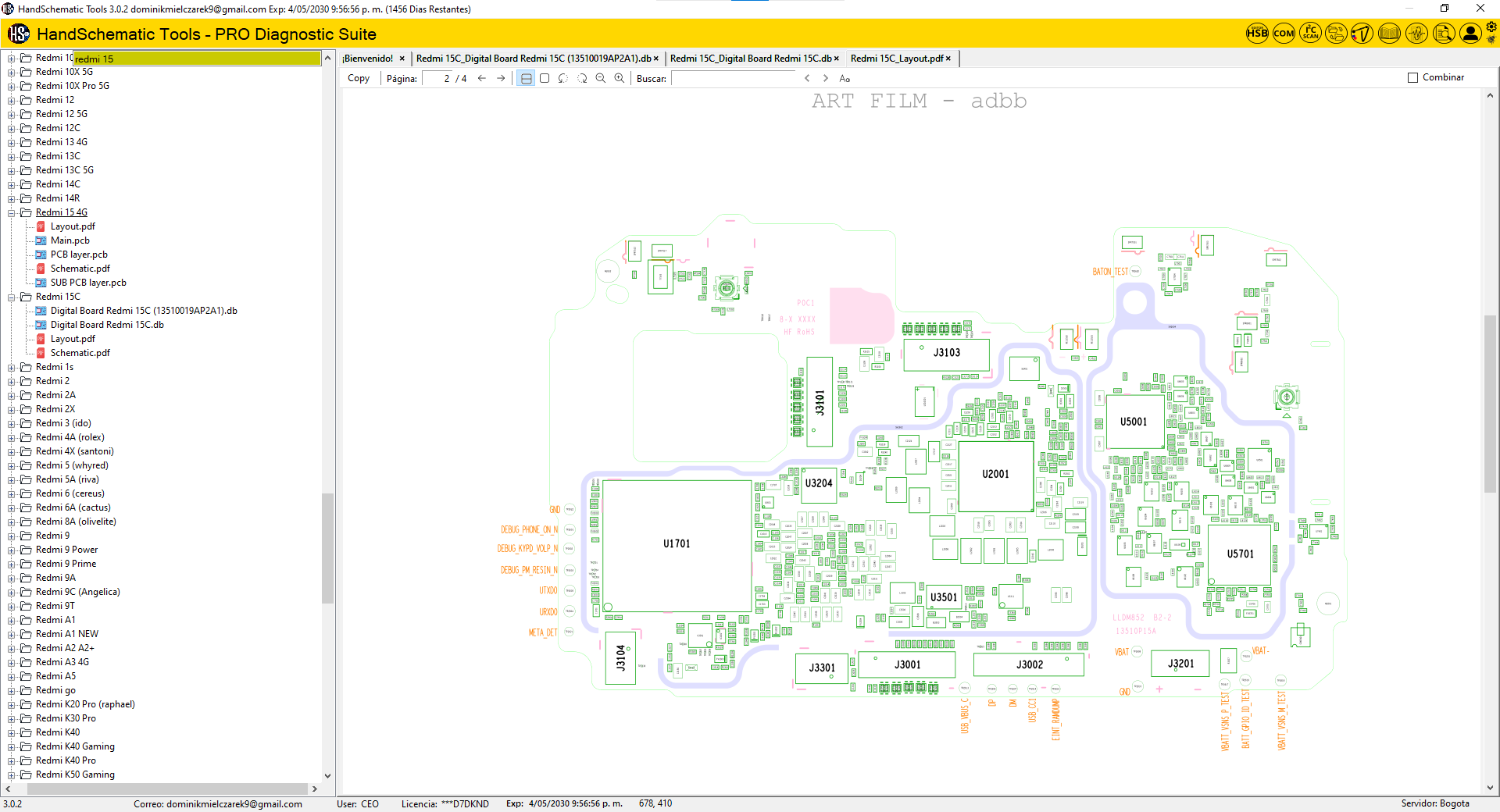This screenshot has height=812, width=1500.
Task: Click the bug report icon
Action: [x=1491, y=40]
